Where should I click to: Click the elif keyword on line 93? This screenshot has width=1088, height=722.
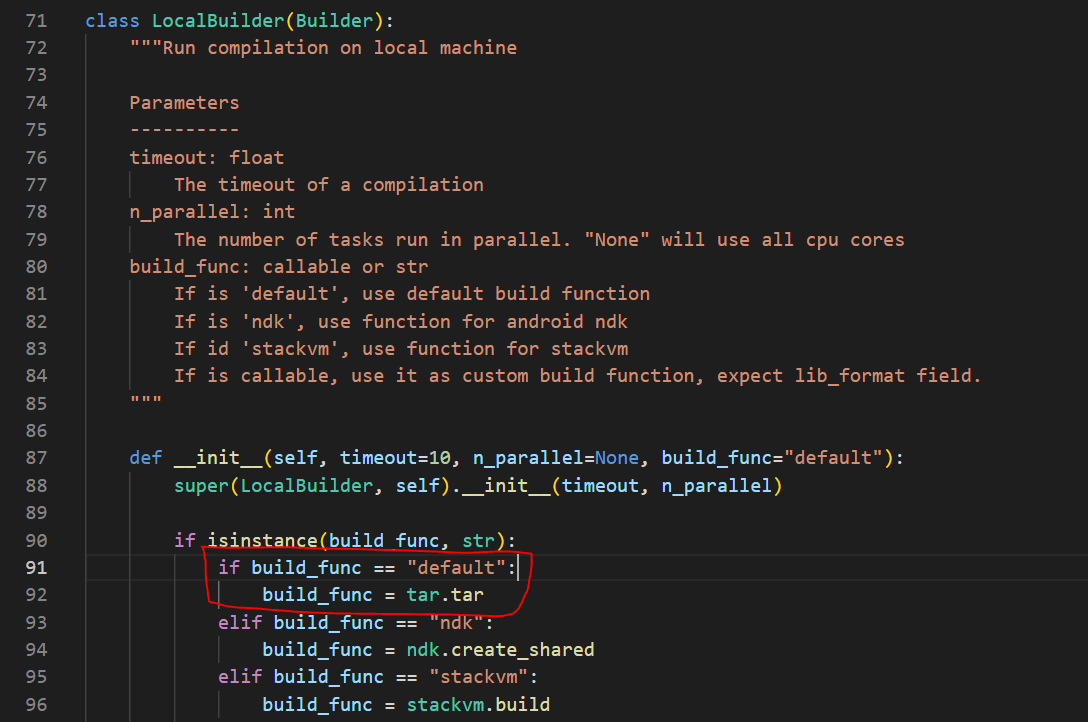click(x=240, y=622)
